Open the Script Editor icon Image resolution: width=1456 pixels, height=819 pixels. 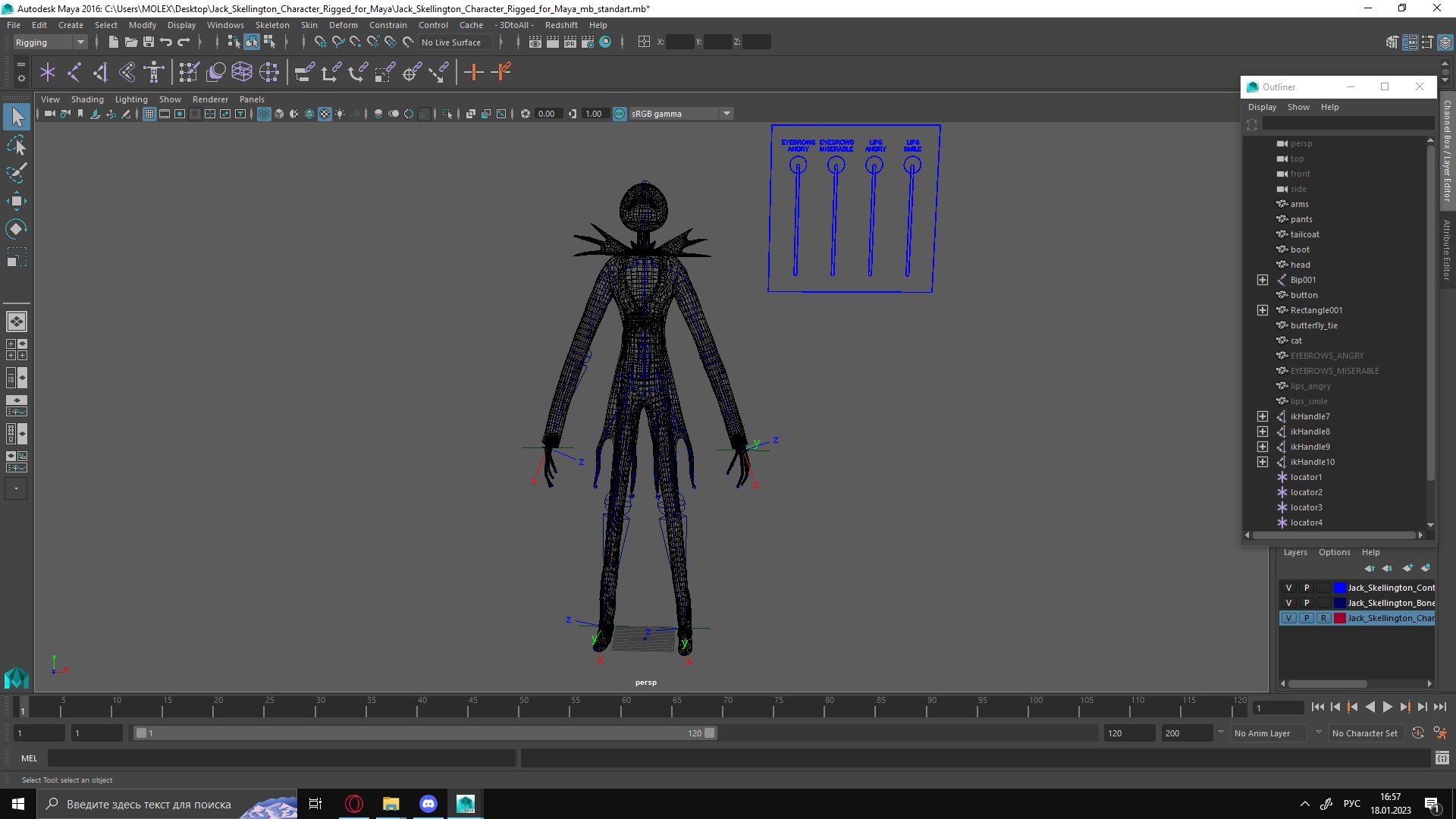click(x=1442, y=758)
